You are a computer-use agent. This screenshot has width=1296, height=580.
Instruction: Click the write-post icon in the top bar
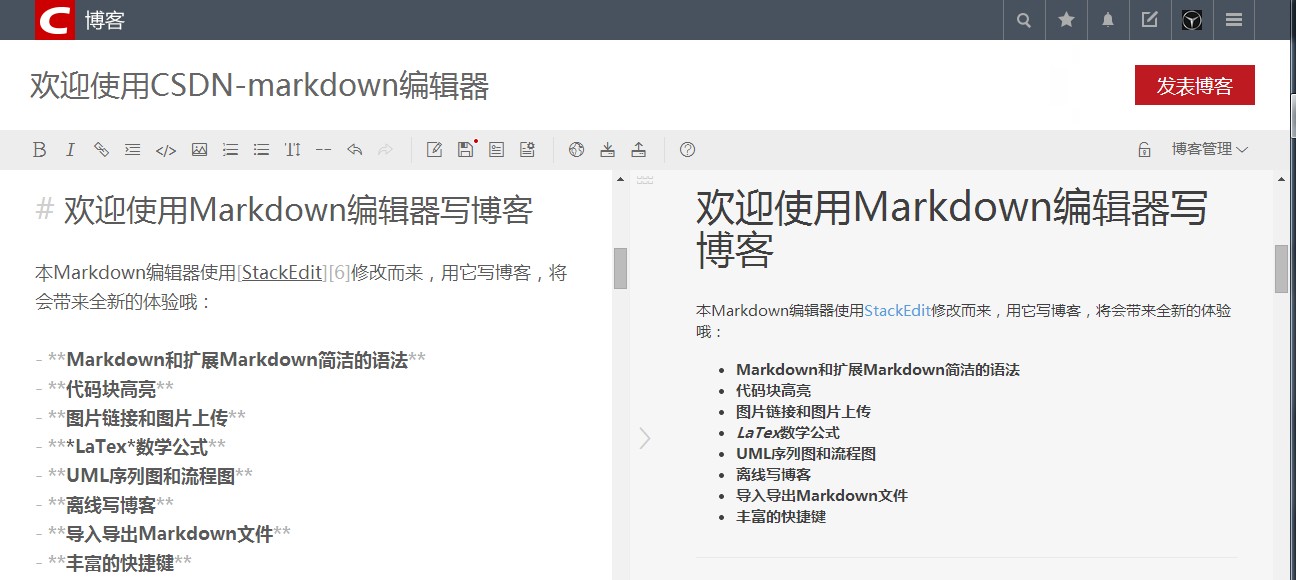[1150, 20]
